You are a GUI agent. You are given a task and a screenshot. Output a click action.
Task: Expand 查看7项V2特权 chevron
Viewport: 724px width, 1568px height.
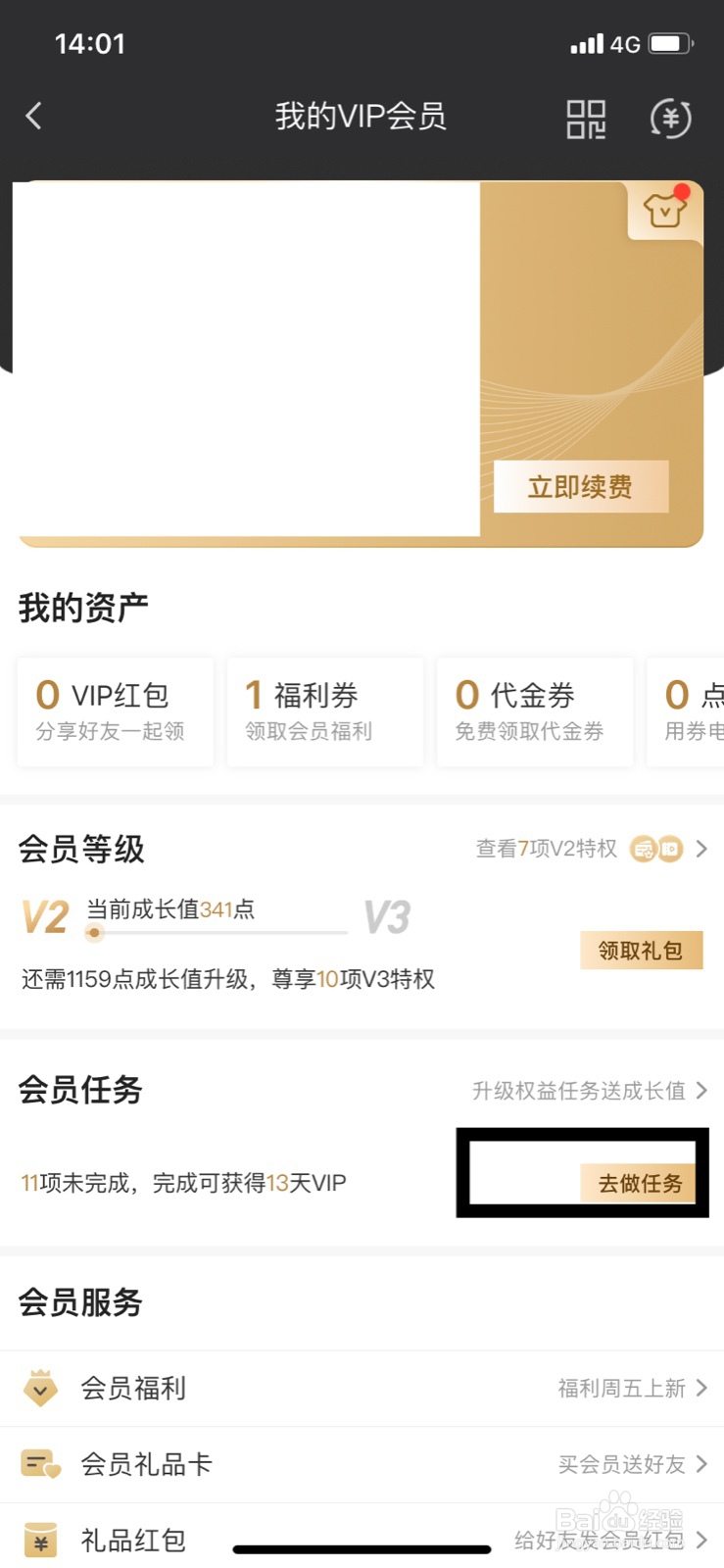click(x=701, y=849)
